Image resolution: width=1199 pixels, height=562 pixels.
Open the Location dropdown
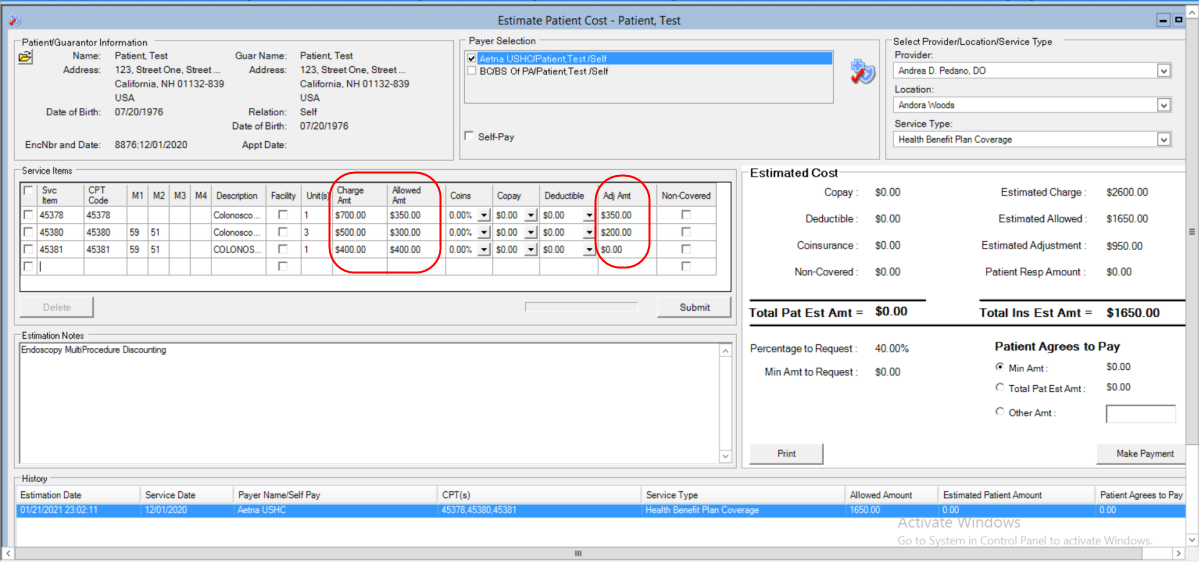pos(1164,105)
